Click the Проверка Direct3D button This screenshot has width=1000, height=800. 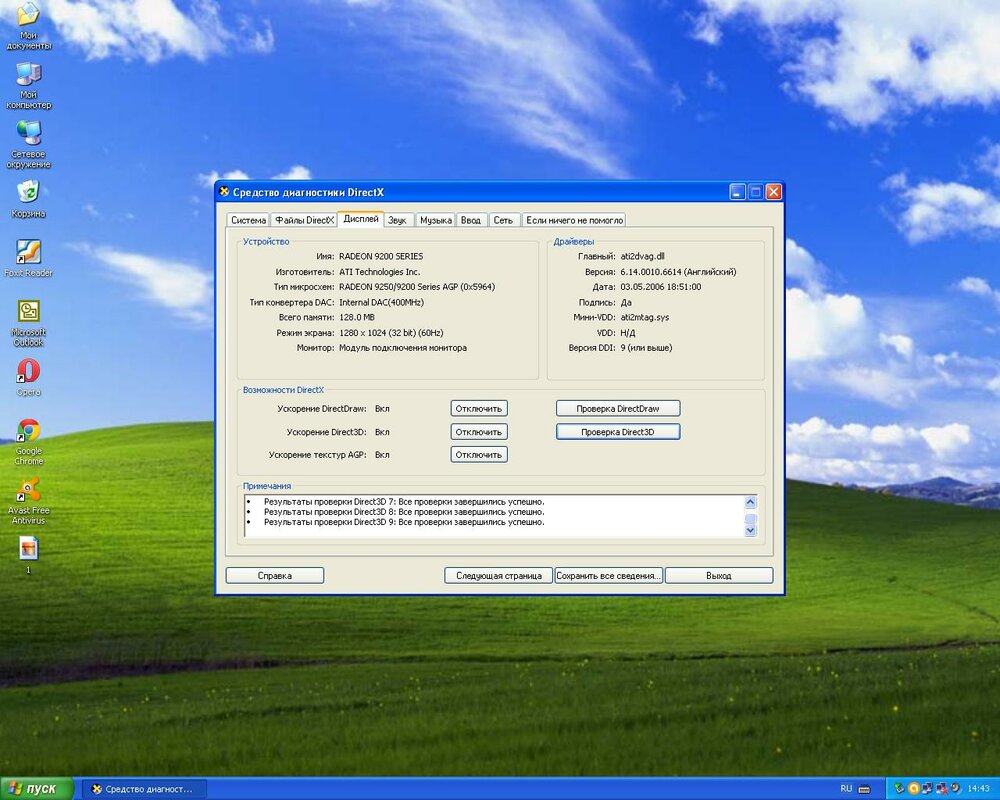tap(618, 432)
